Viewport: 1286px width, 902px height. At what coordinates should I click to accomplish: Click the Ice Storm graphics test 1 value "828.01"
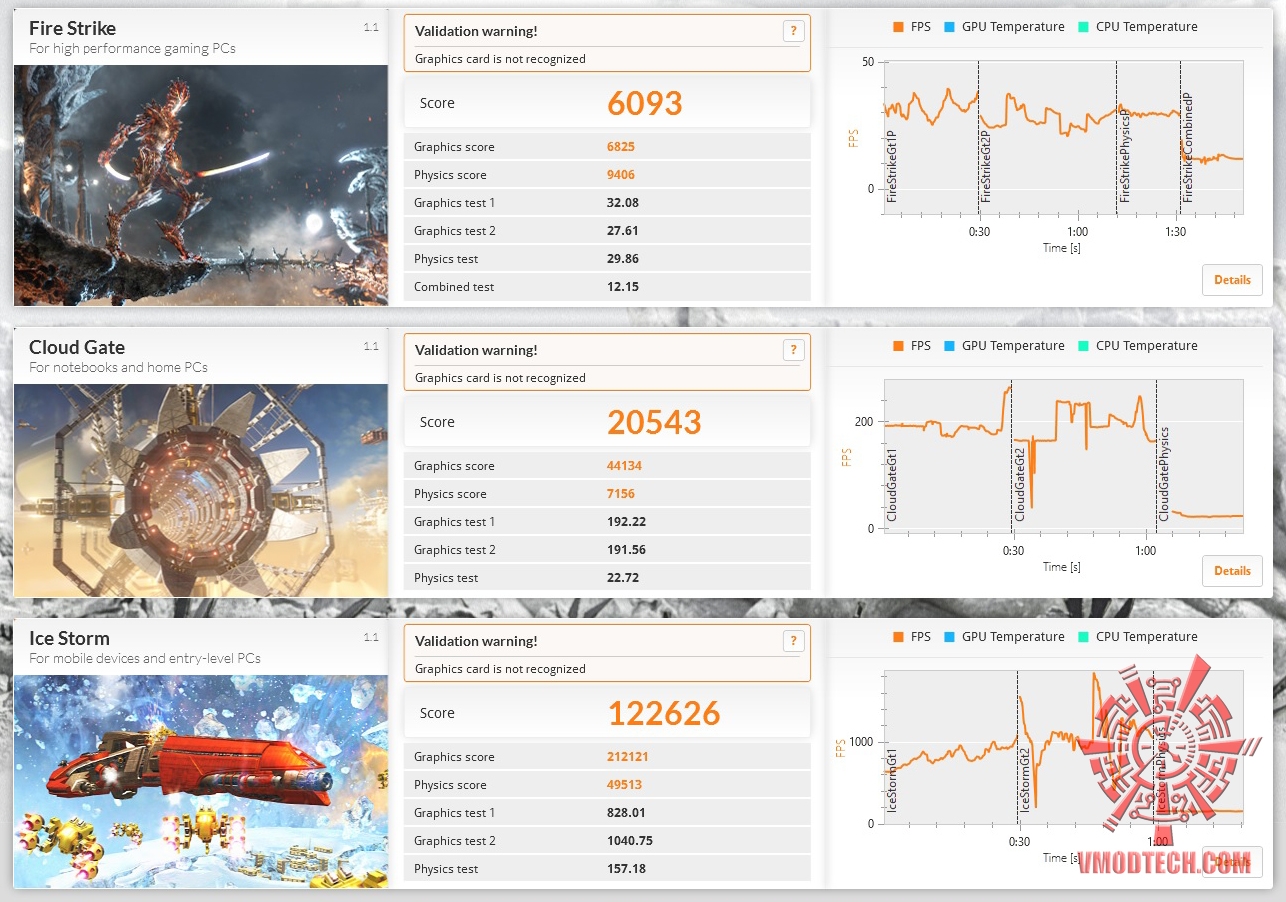pos(627,813)
